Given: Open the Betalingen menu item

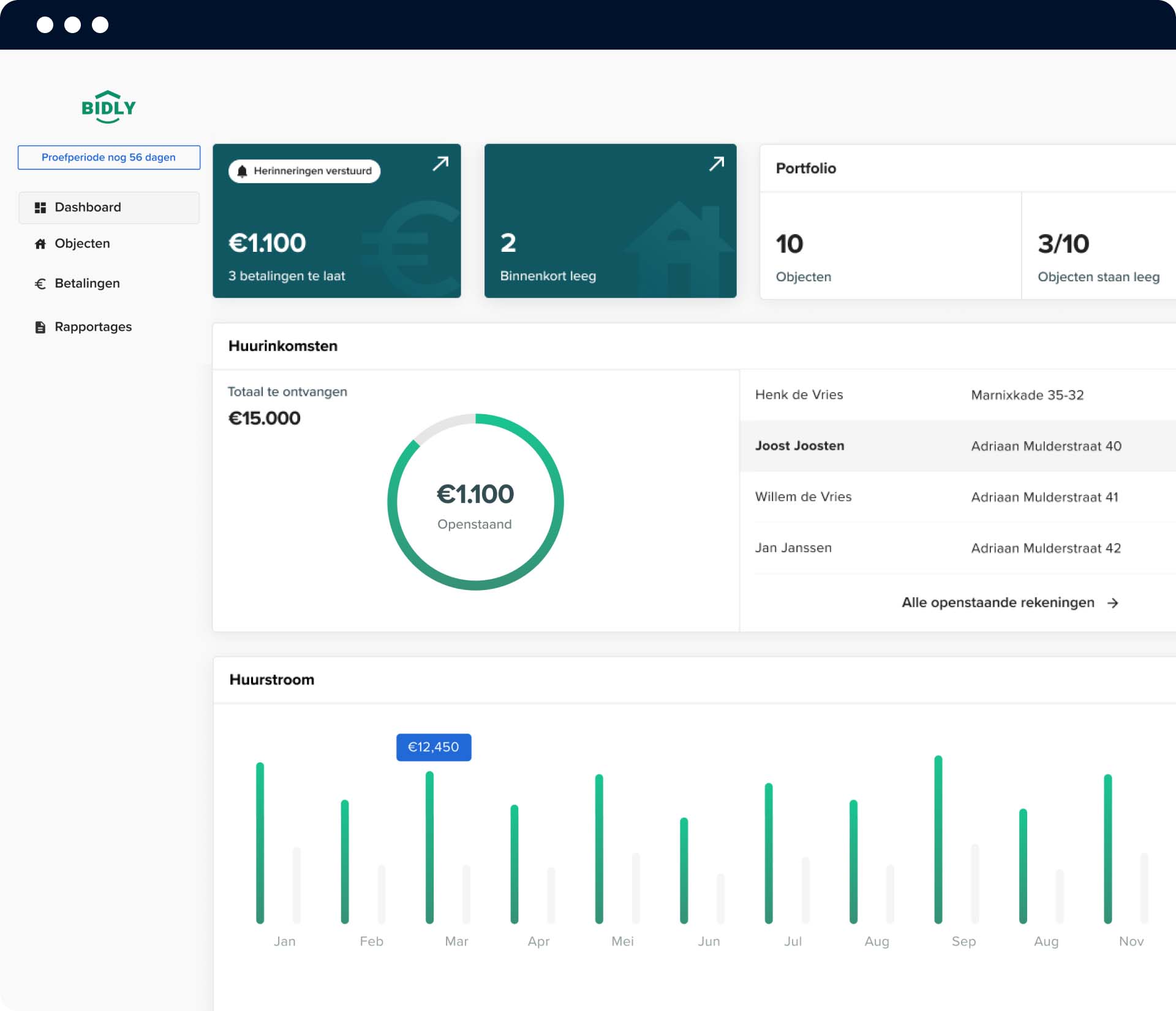Looking at the screenshot, I should tap(87, 284).
